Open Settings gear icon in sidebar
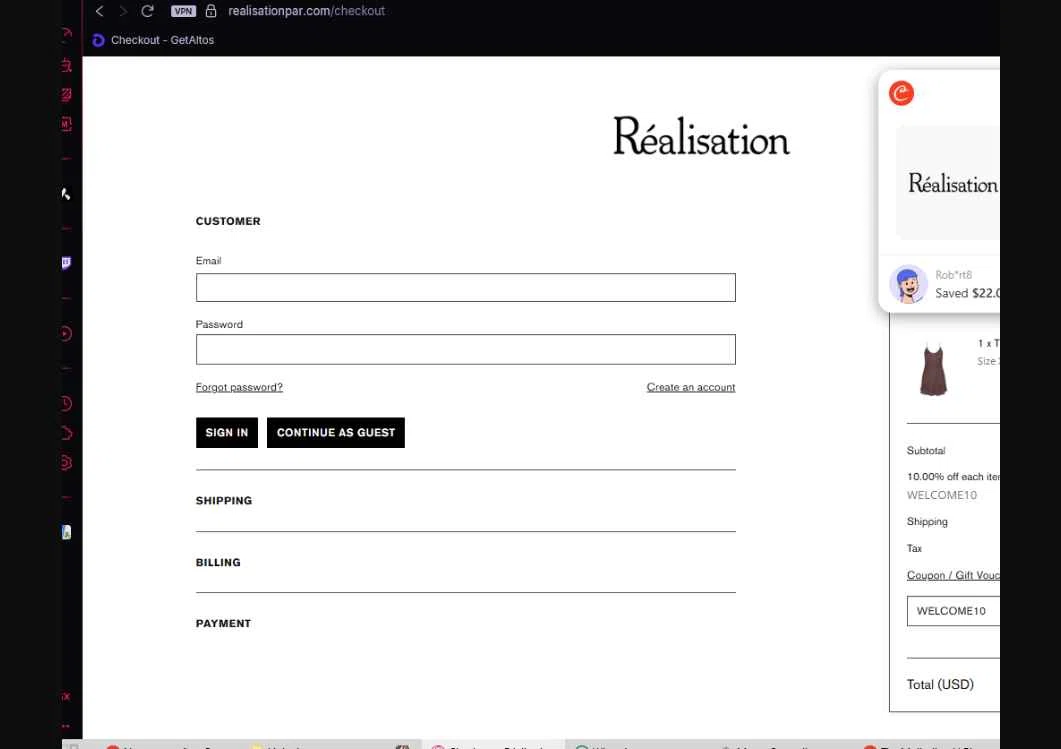The image size is (1061, 749). (x=66, y=463)
